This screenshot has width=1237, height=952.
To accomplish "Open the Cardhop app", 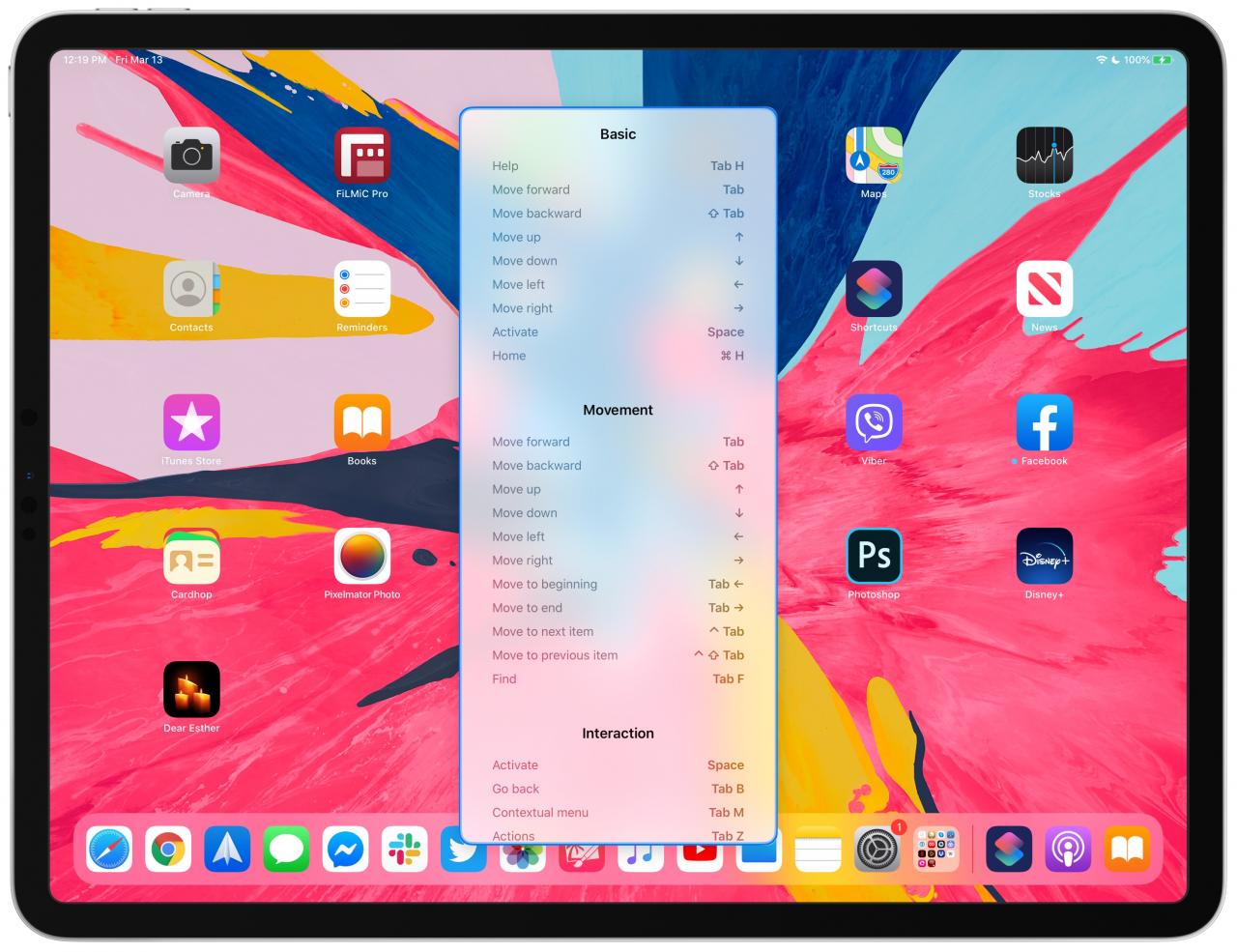I will [191, 556].
